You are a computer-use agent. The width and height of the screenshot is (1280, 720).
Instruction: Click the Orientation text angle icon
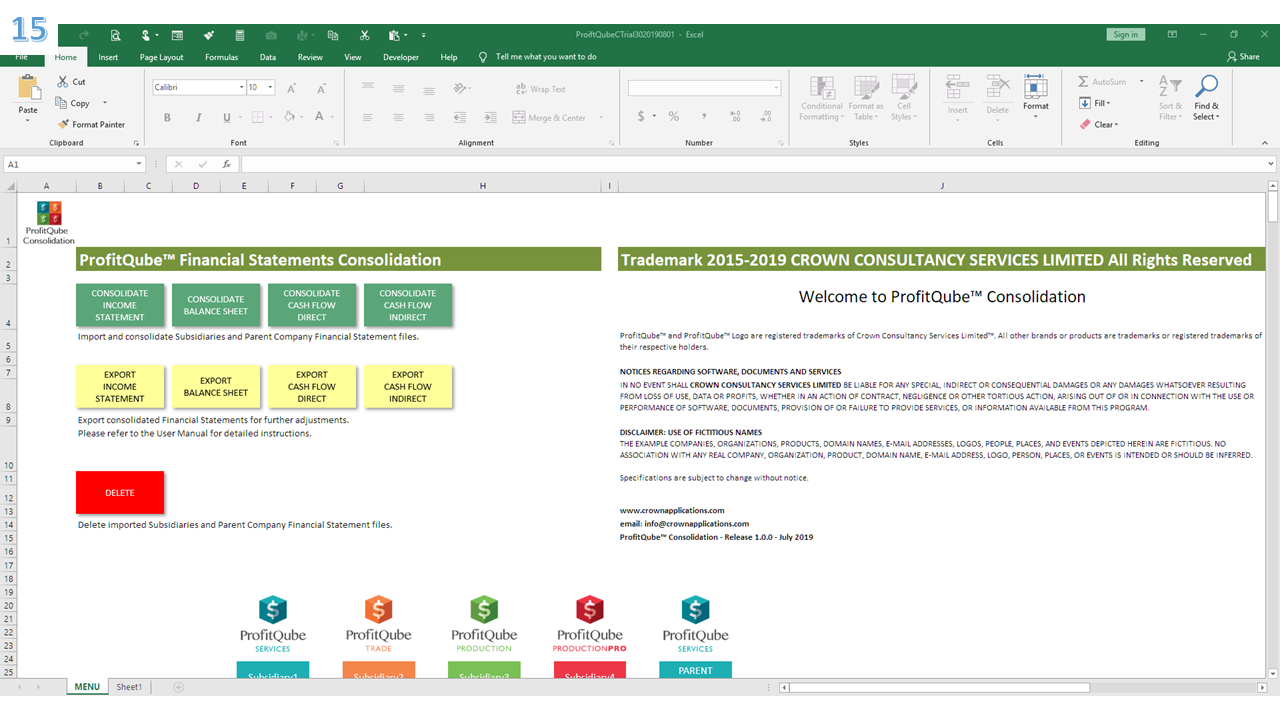coord(461,88)
